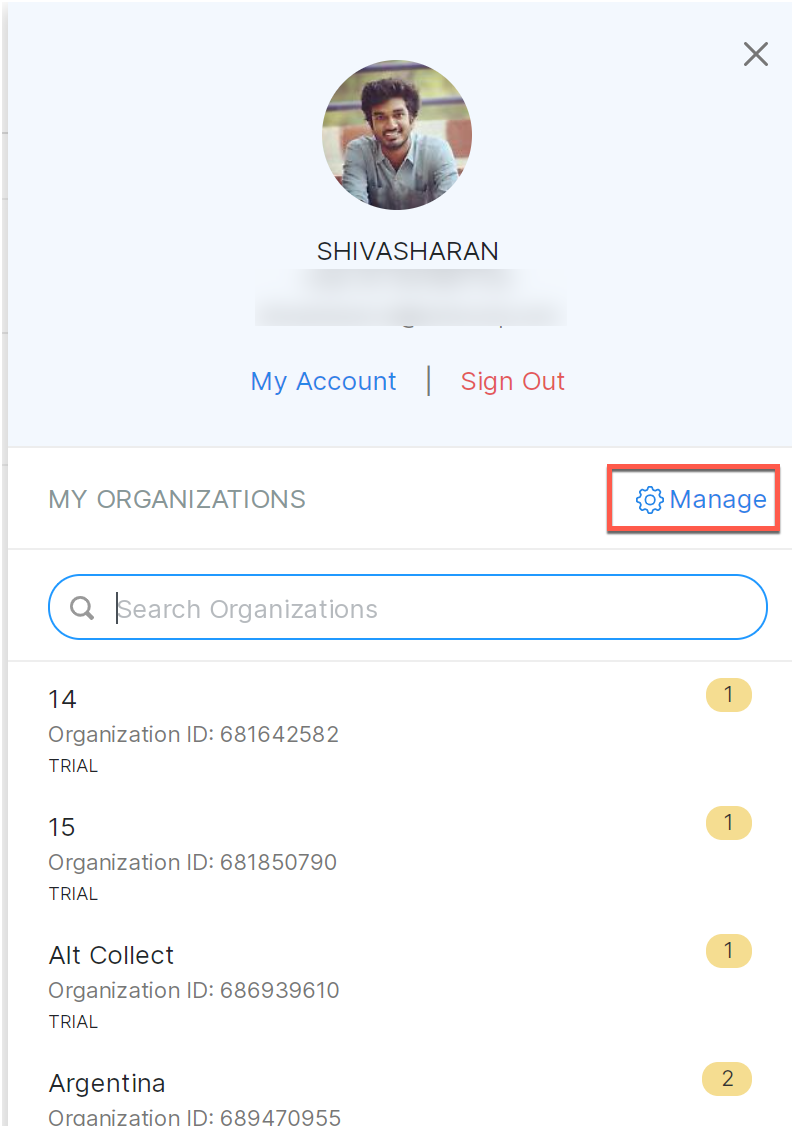
Task: Click Organization ID 681642582 text
Action: tap(194, 734)
